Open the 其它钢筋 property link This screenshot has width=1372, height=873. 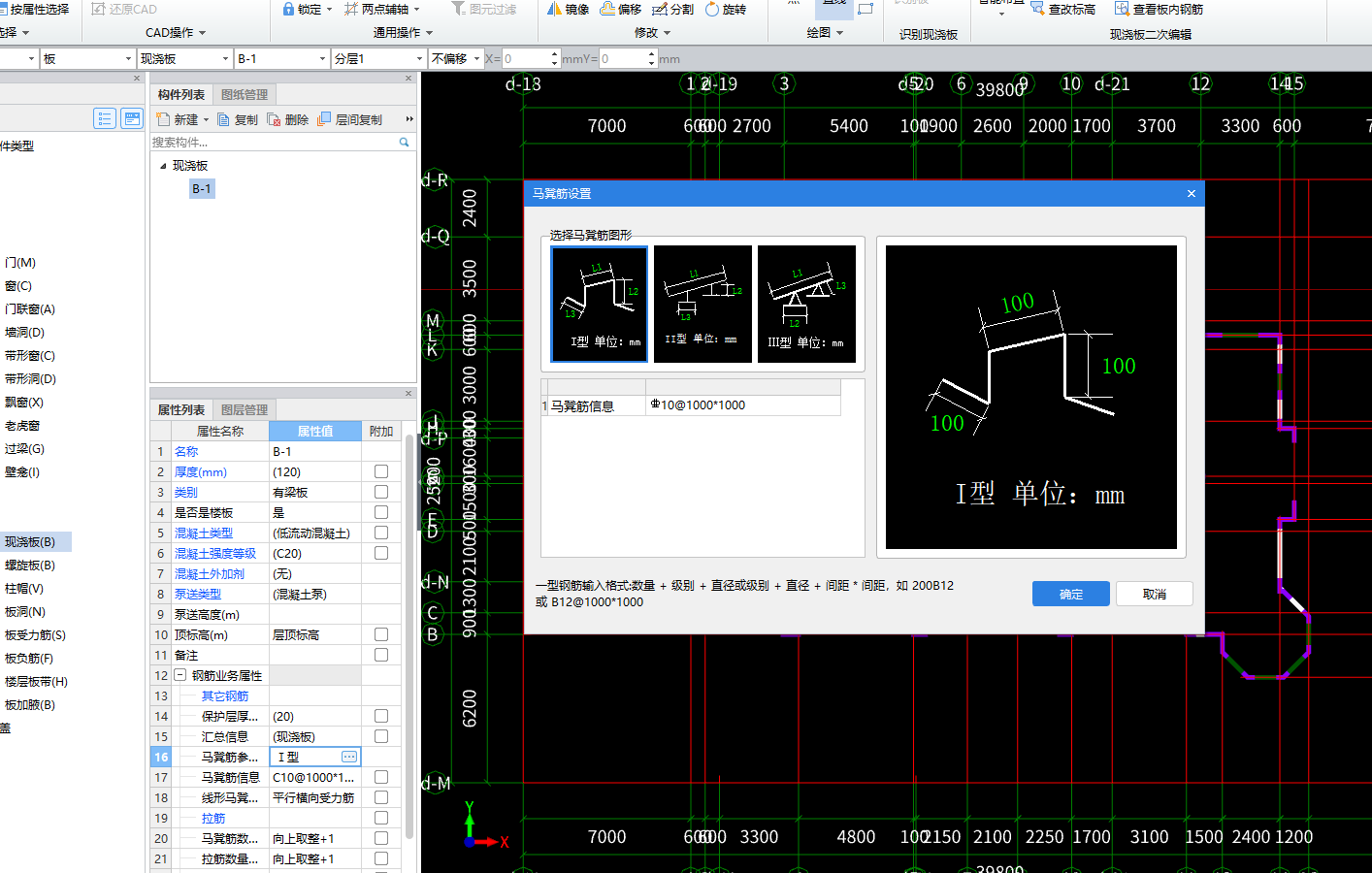pos(225,695)
